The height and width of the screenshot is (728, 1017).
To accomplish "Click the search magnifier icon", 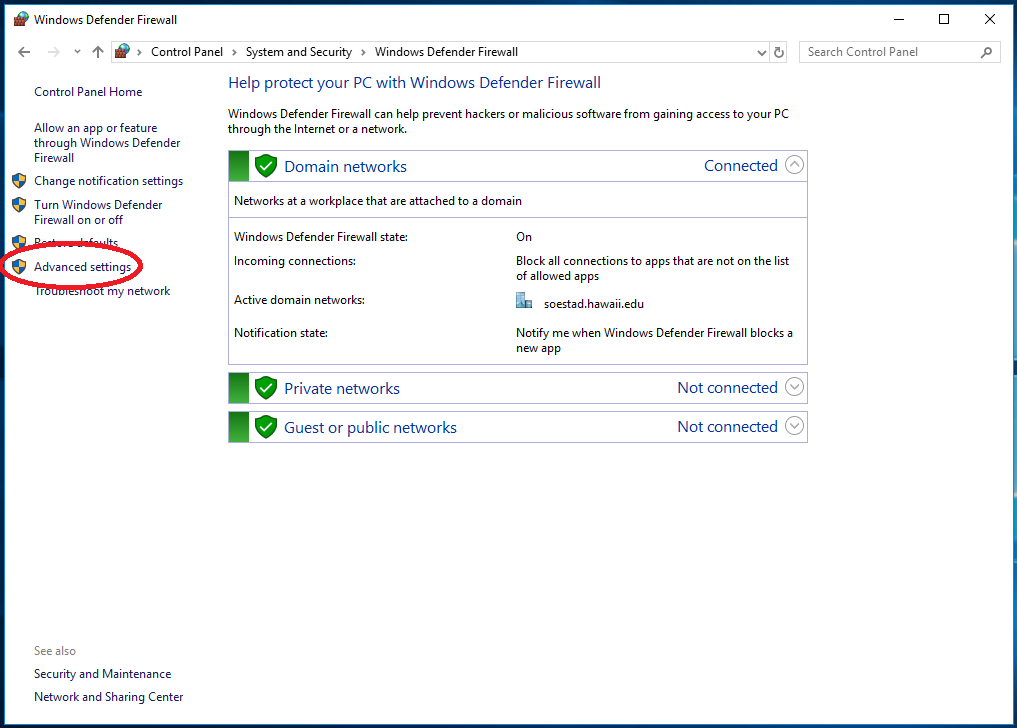I will pos(987,52).
